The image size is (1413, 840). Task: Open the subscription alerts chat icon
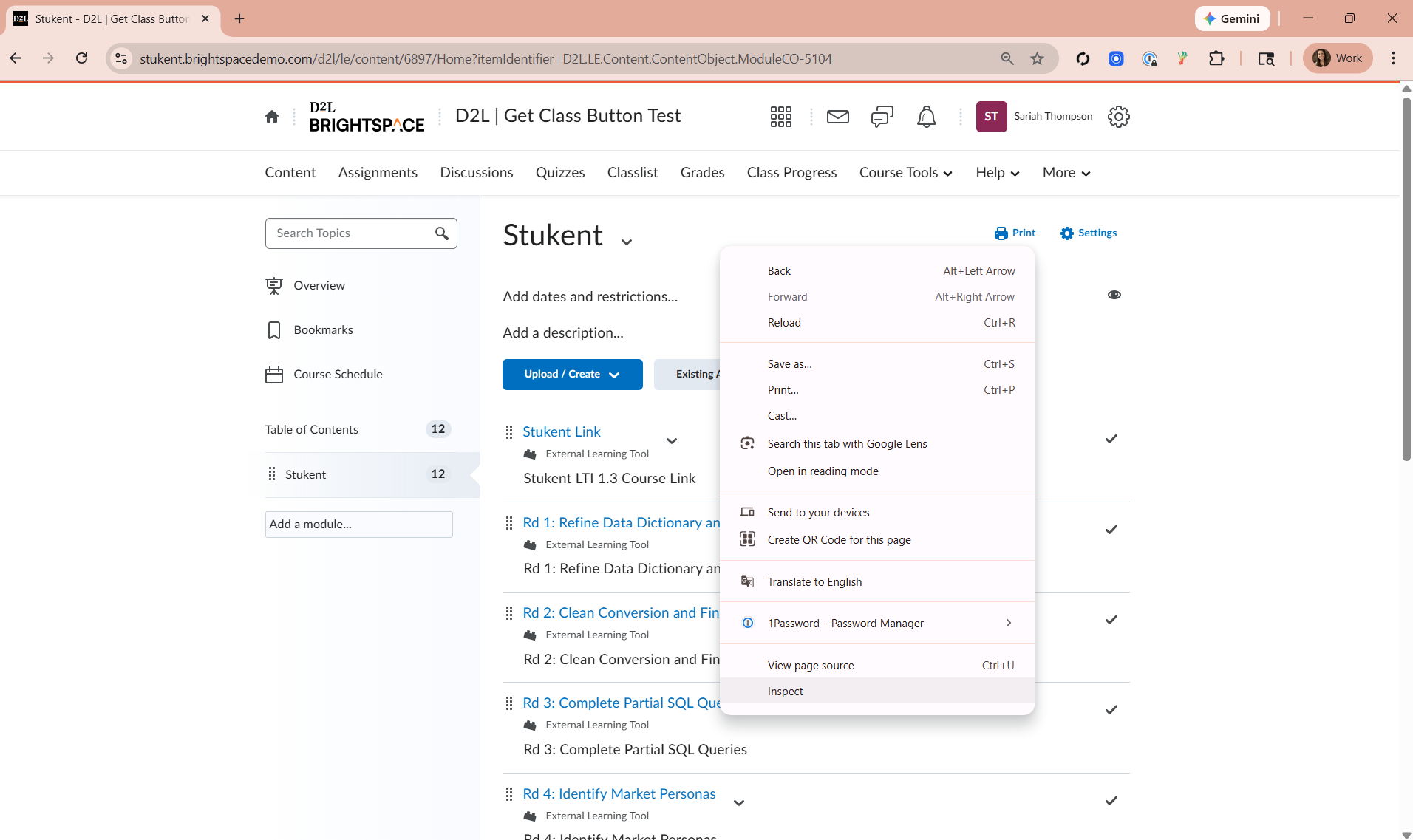[882, 117]
